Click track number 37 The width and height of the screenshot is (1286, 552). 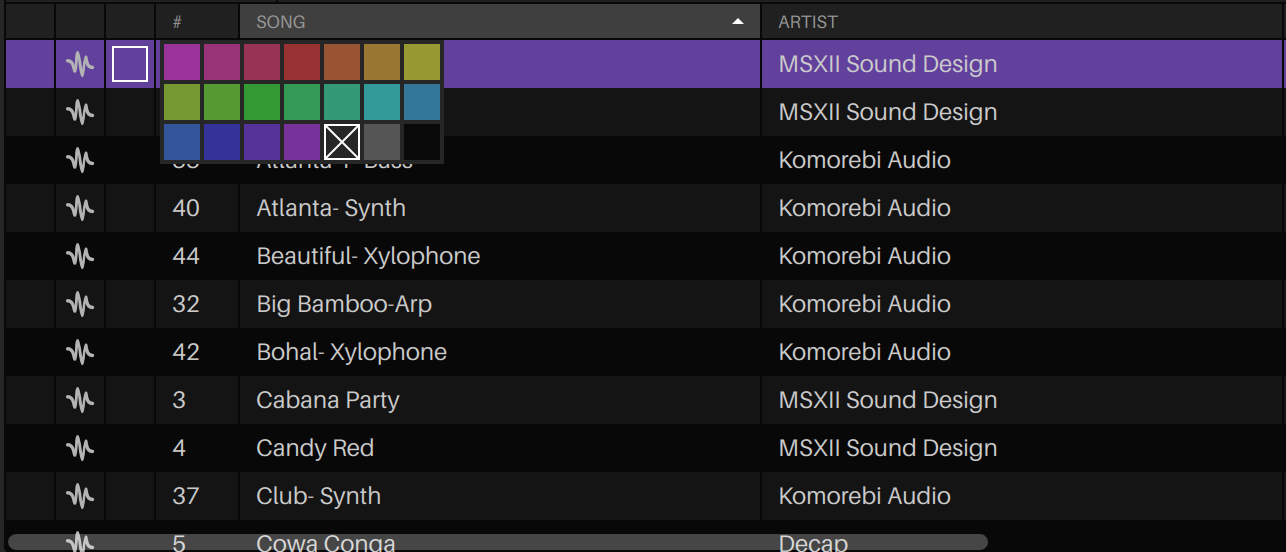186,496
